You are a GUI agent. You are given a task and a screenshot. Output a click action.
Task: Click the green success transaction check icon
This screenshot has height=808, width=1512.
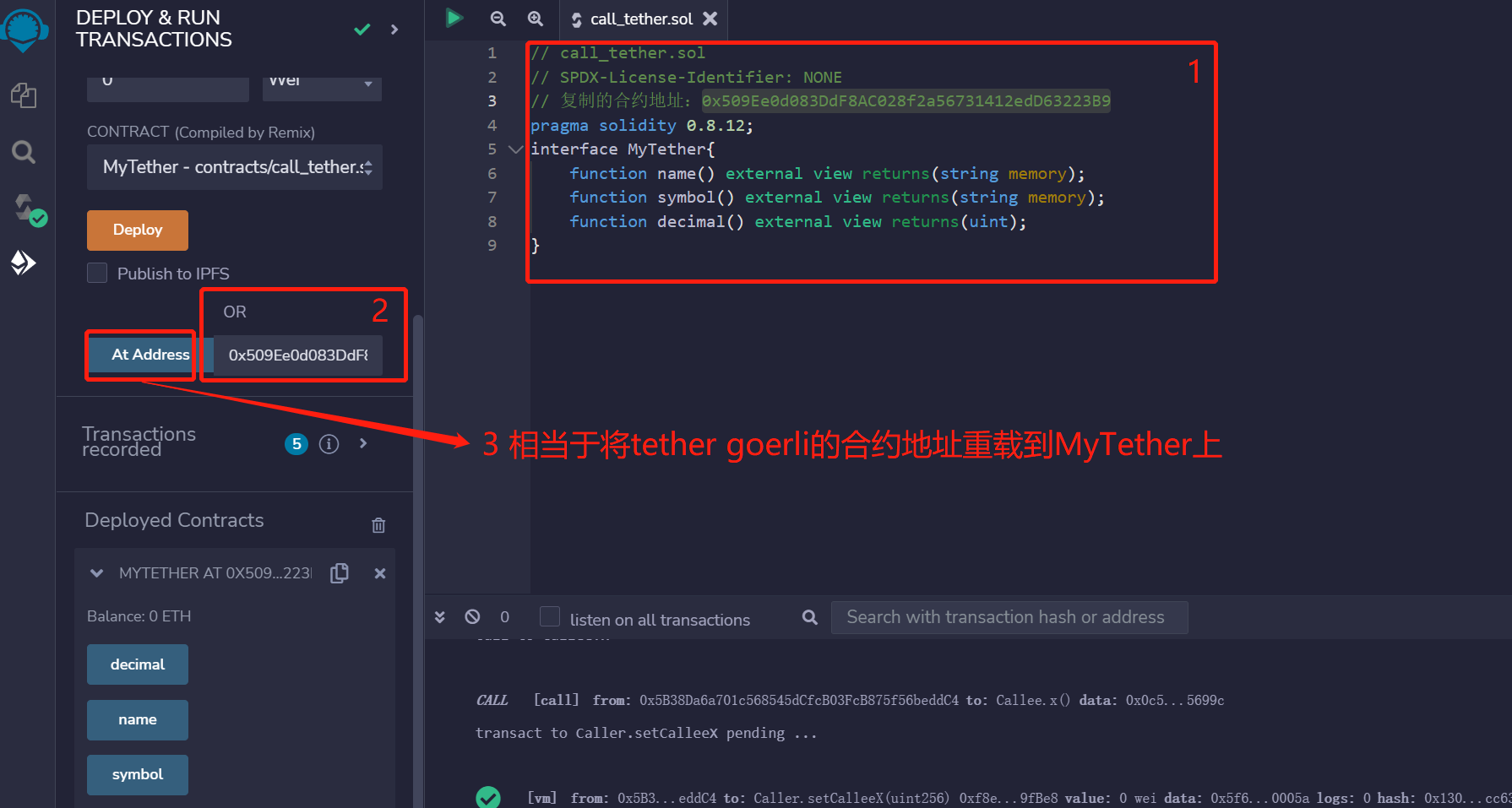(488, 797)
